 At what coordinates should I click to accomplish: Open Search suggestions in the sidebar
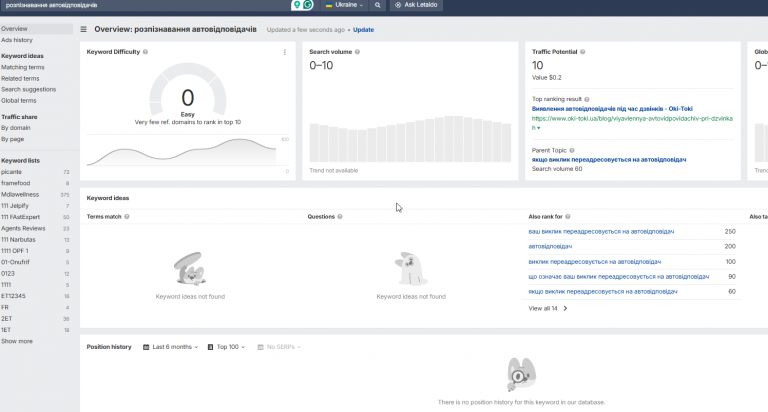click(28, 90)
